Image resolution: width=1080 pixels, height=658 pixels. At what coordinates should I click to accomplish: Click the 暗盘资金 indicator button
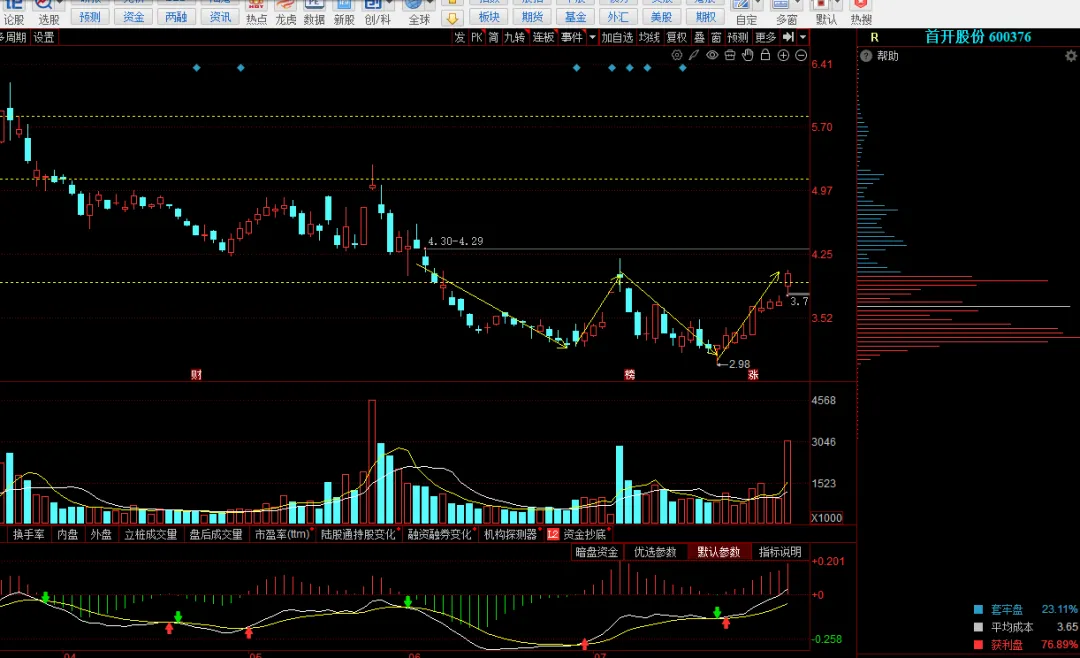click(x=596, y=552)
